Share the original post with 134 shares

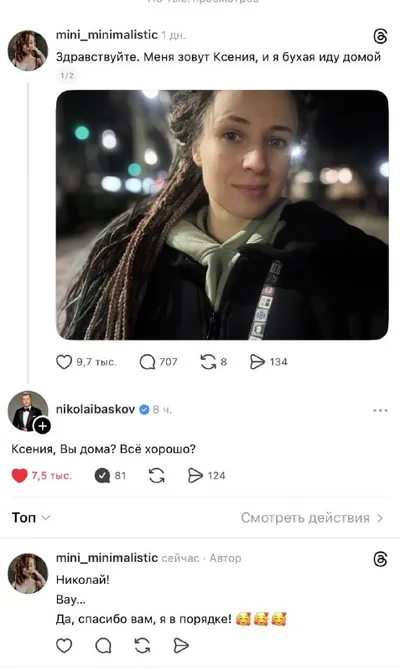257,362
